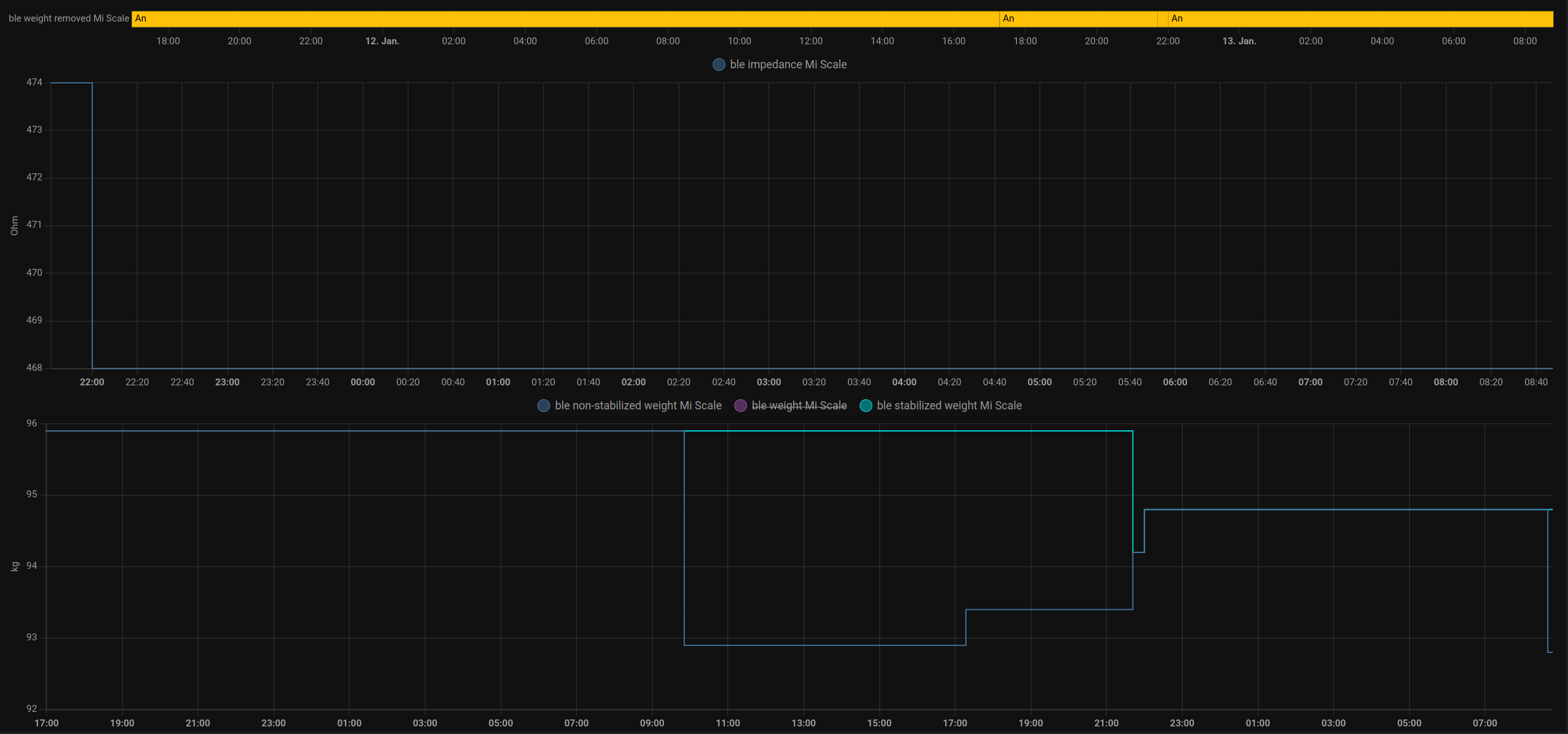The width and height of the screenshot is (1568, 734).
Task: Click the 12. Jan. date header
Action: (382, 40)
